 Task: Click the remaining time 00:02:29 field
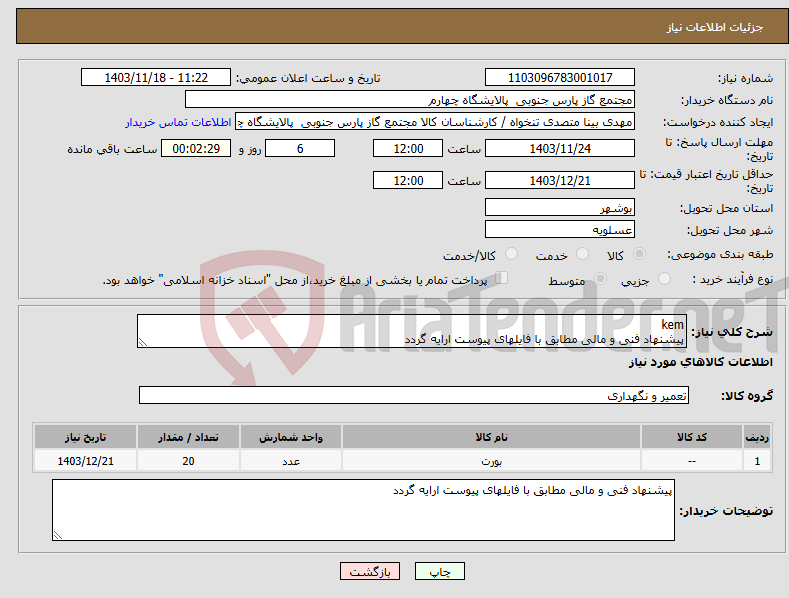[x=196, y=148]
